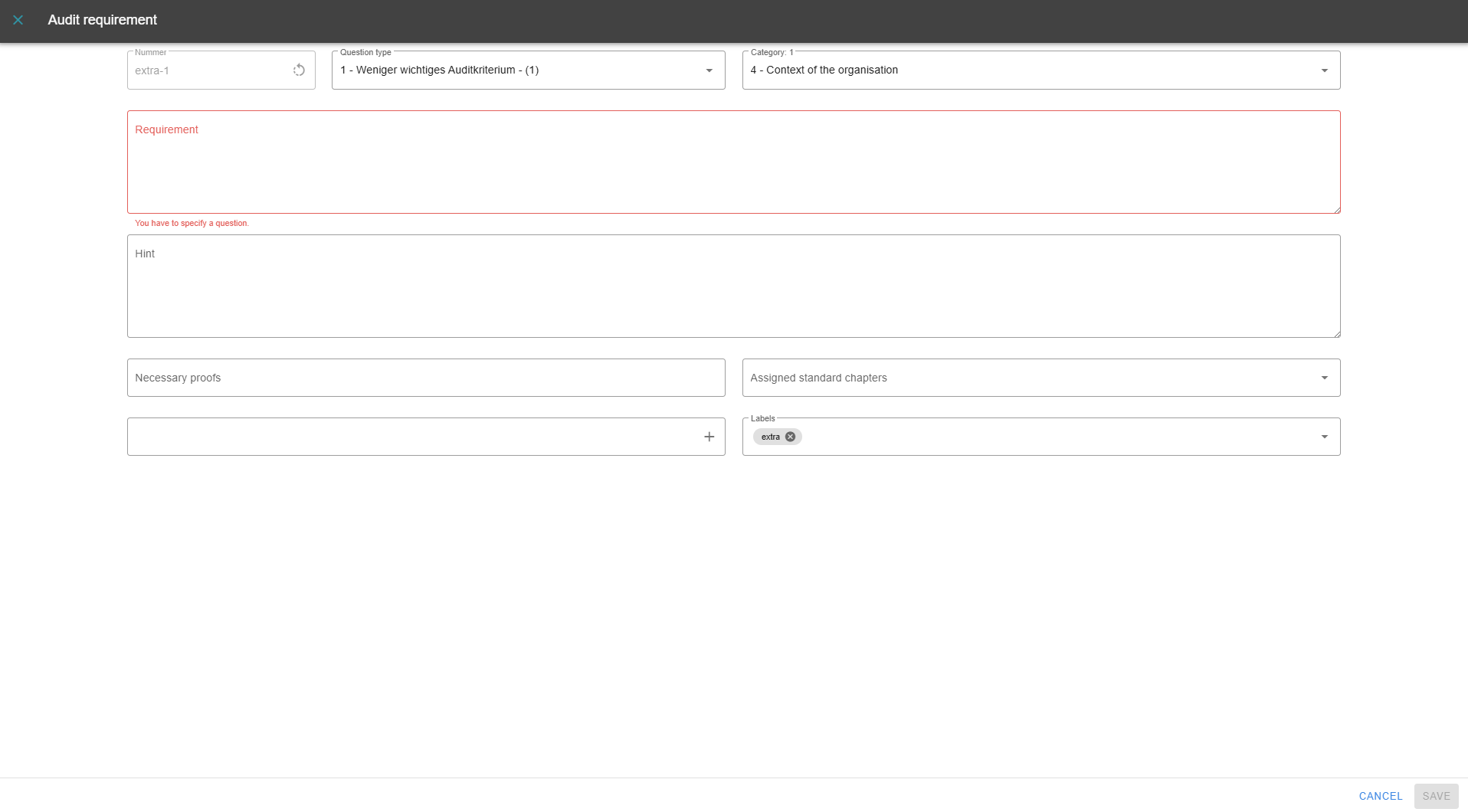The image size is (1468, 812).
Task: Open the Question type dropdown arrow
Action: tap(709, 70)
